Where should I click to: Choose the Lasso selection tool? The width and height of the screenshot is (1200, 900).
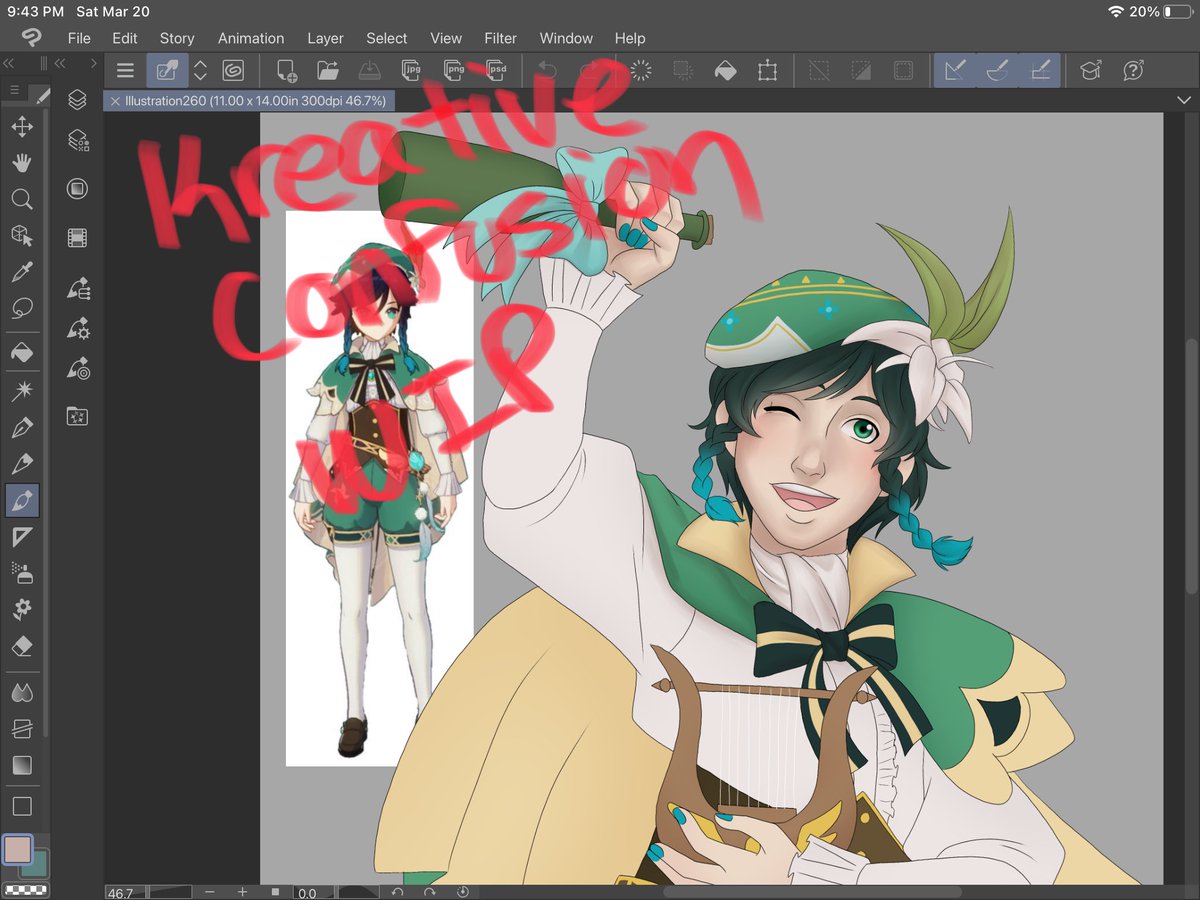click(22, 308)
